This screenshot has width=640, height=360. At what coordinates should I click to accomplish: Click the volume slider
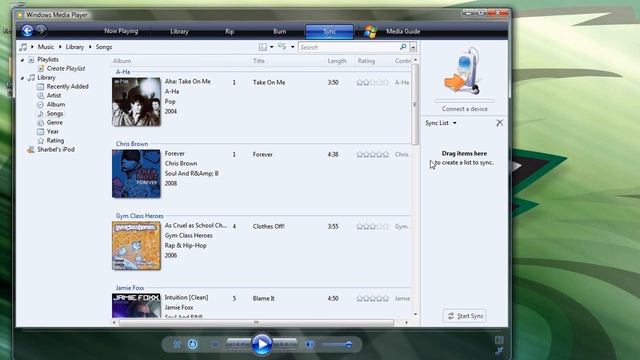coord(337,344)
